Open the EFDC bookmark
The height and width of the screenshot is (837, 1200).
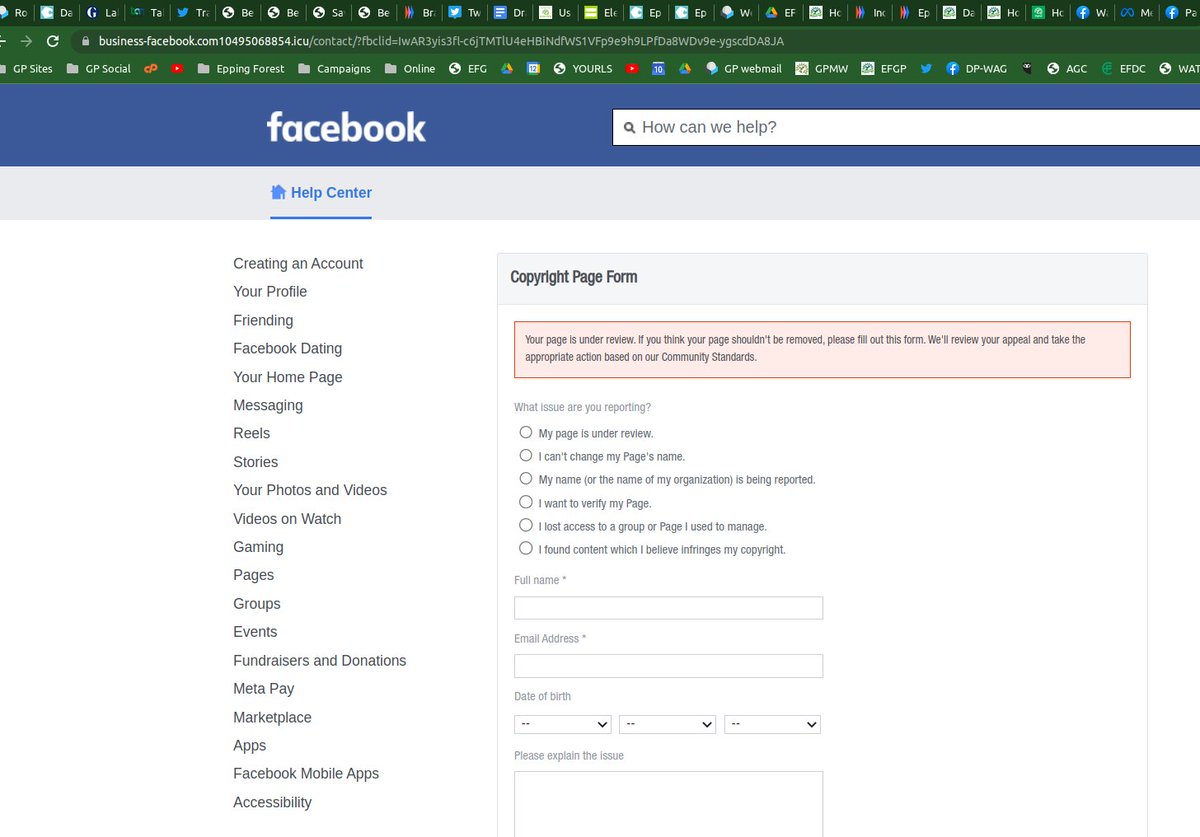pyautogui.click(x=1124, y=68)
